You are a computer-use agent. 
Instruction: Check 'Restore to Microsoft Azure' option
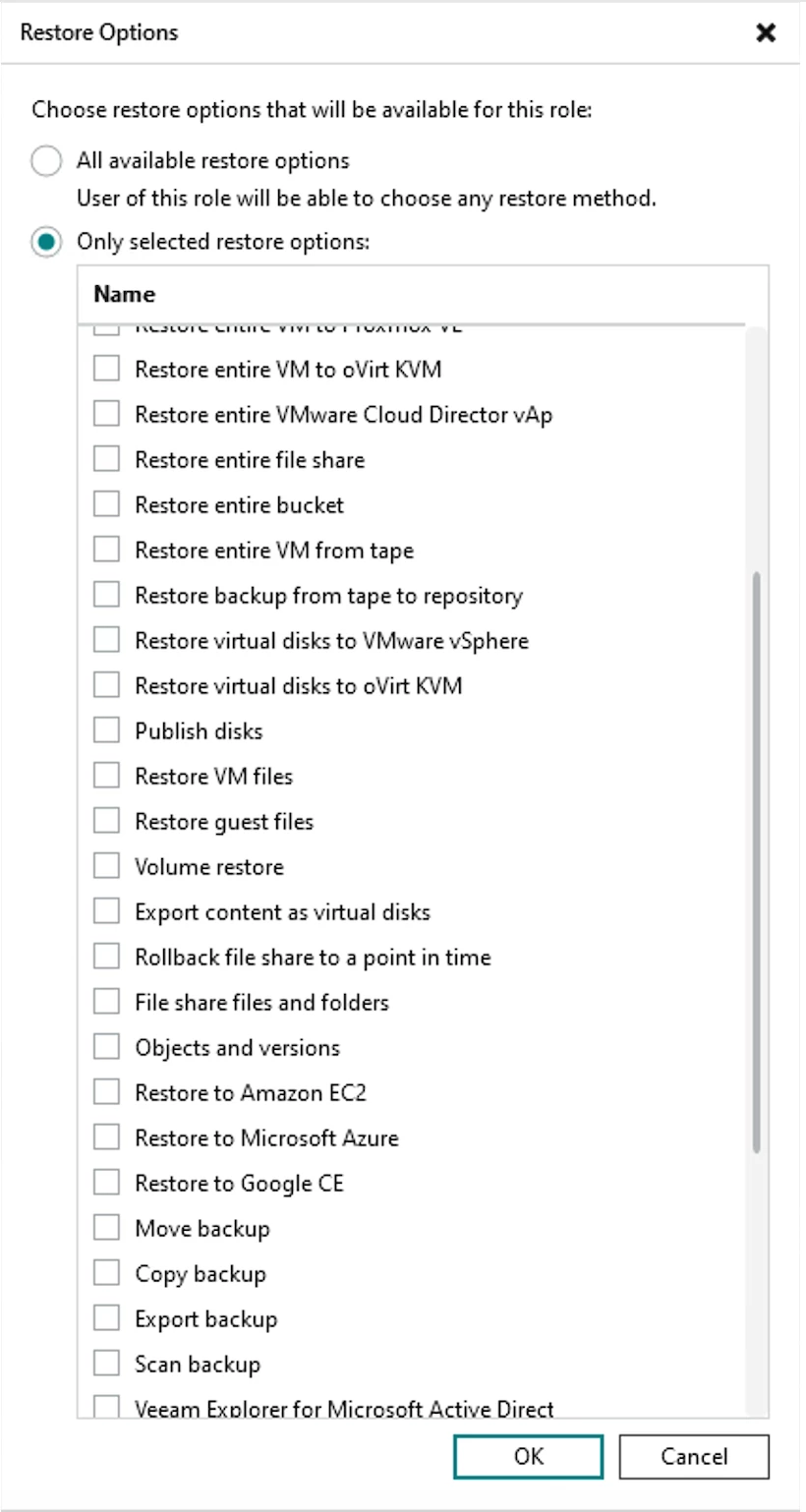click(106, 1138)
